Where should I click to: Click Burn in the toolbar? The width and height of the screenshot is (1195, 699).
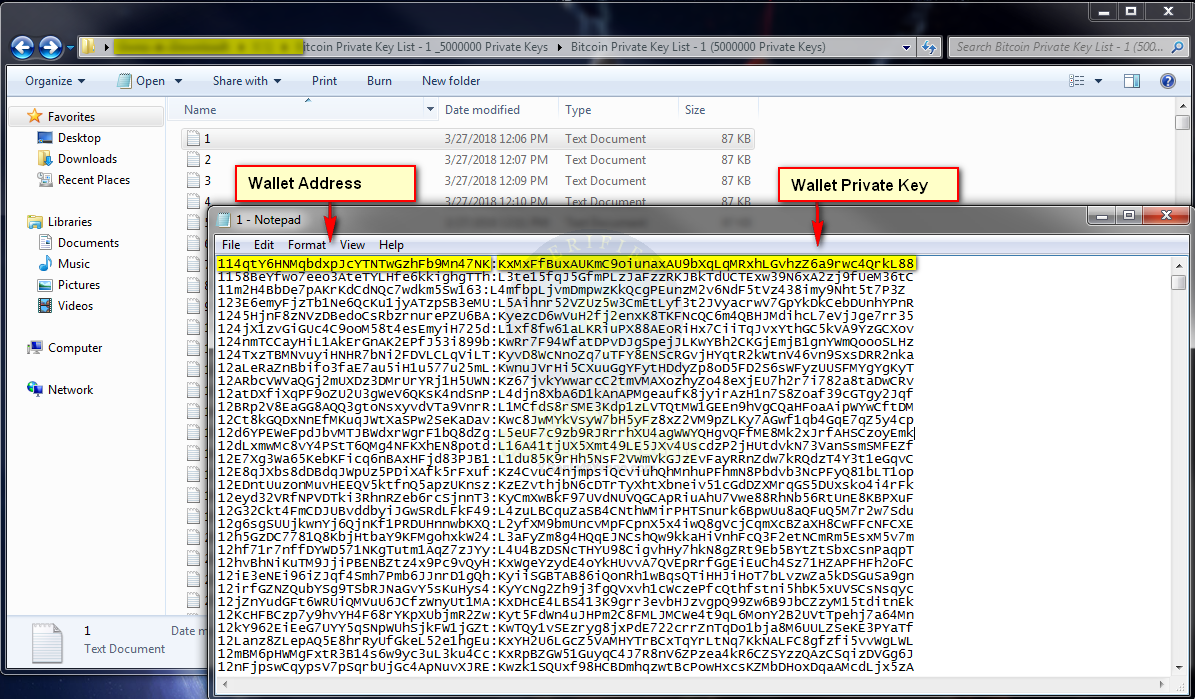coord(379,81)
